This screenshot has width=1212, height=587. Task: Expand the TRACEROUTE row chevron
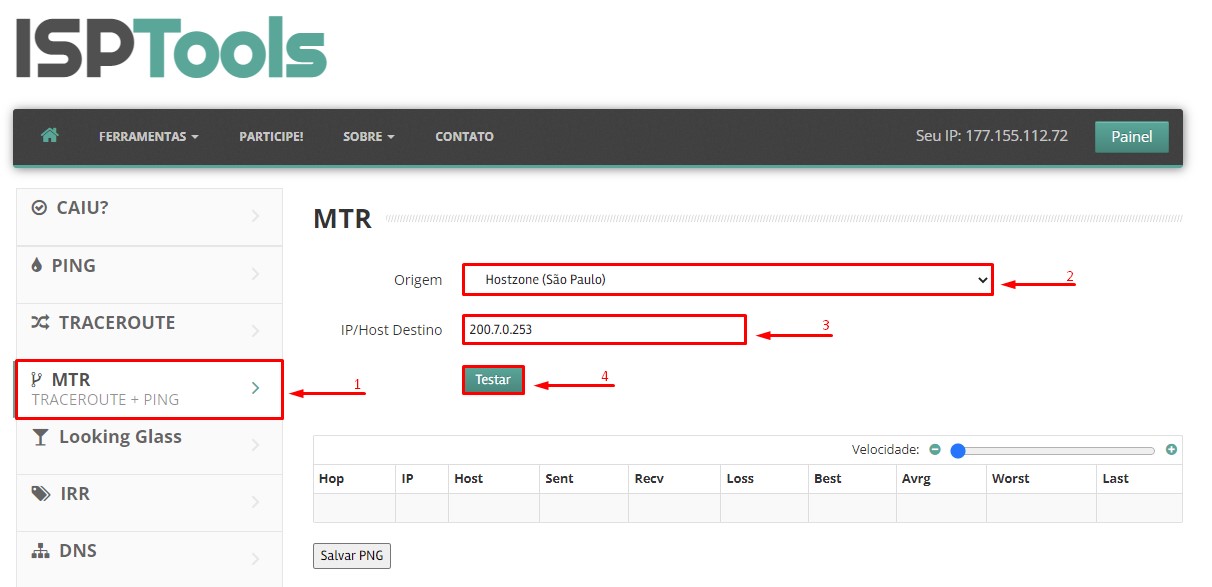(x=256, y=331)
